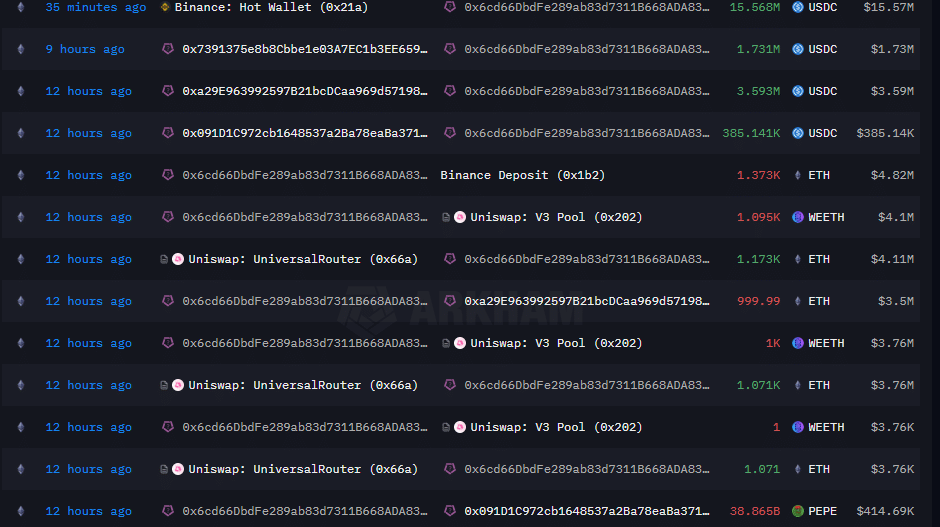Viewport: 940px width, 527px height.
Task: Click the USDC token label in the 15.568M row
Action: click(822, 7)
